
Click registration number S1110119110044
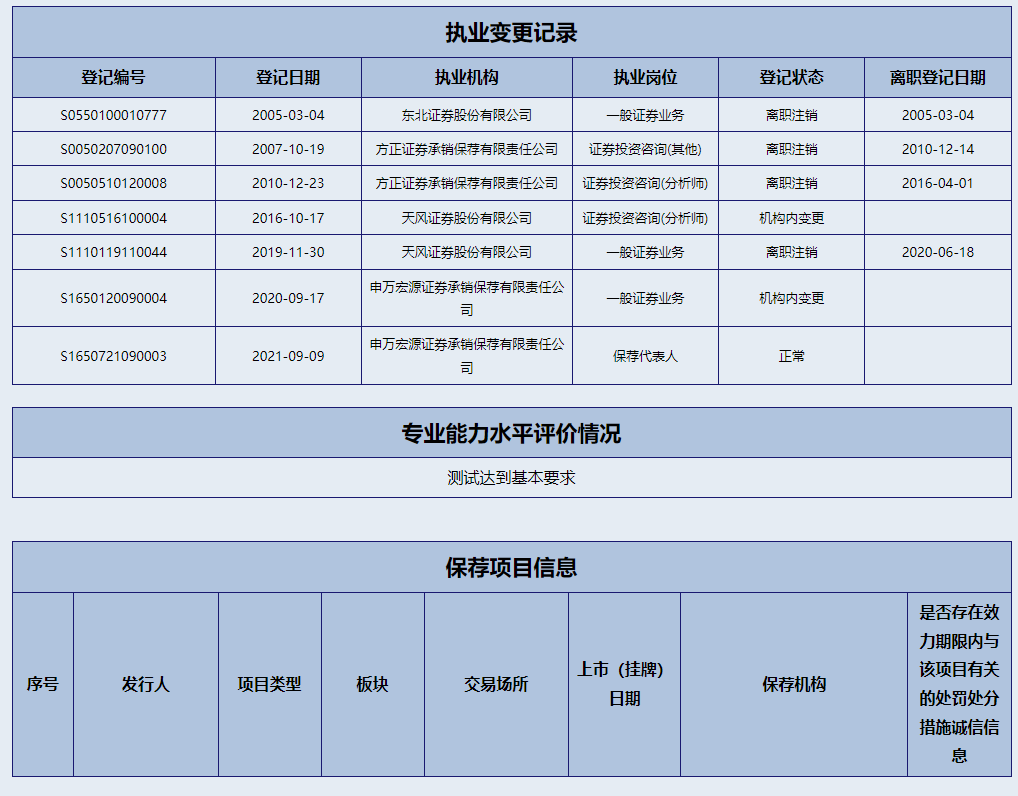coord(114,253)
